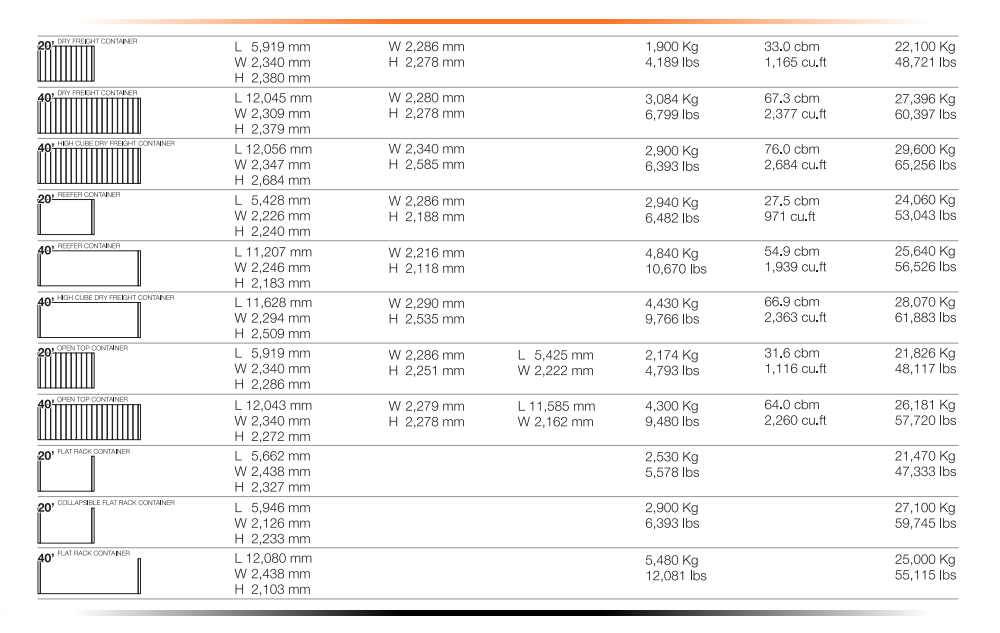Click the "L 12,080 mm" dimension

click(x=273, y=558)
